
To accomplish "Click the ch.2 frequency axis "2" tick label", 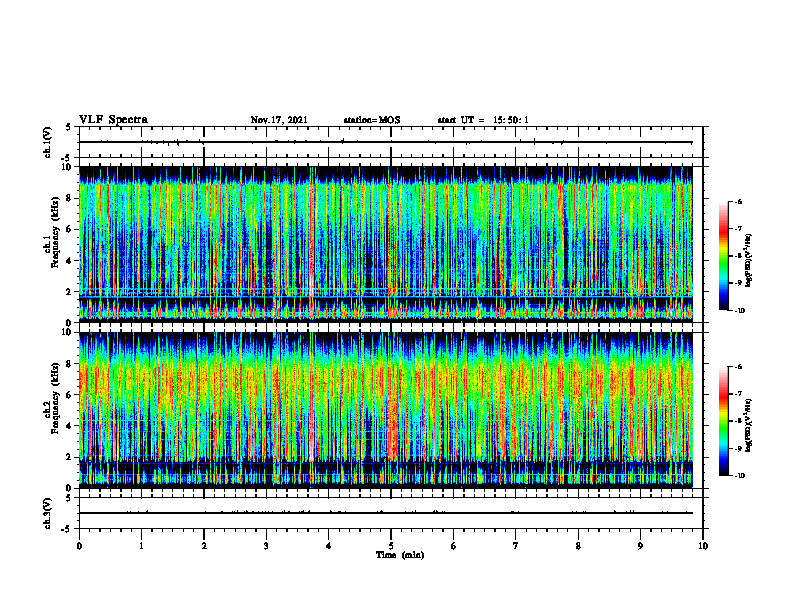I will (70, 457).
